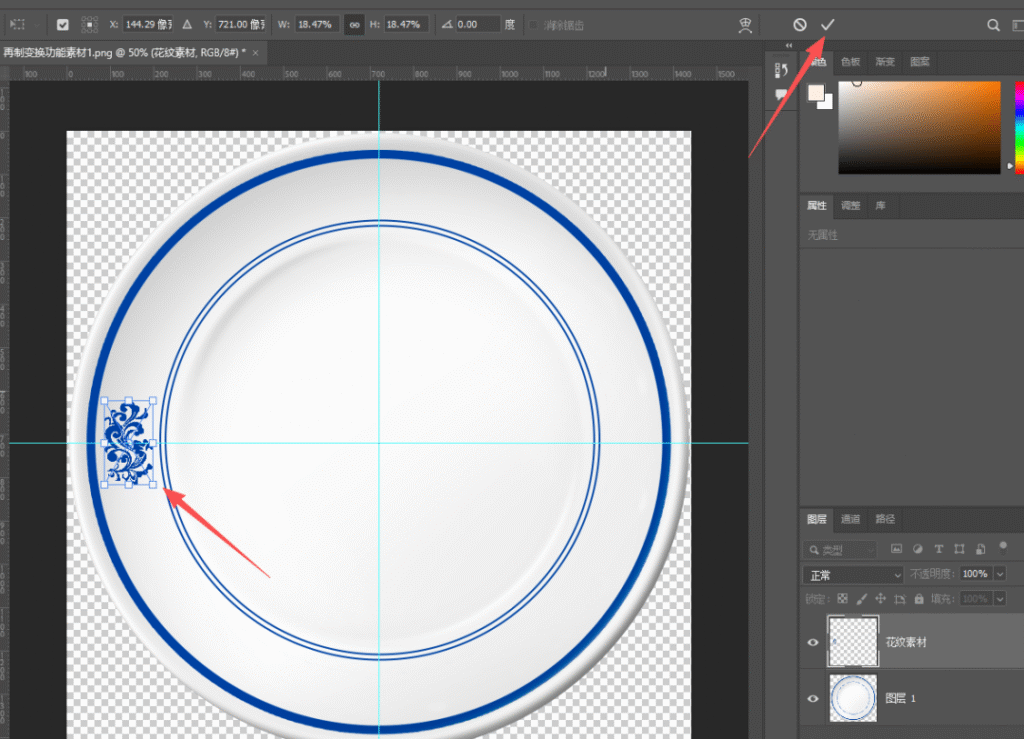Click the rainbow hue slider strip
Screen dimensions: 1024x739
[x=1019, y=127]
